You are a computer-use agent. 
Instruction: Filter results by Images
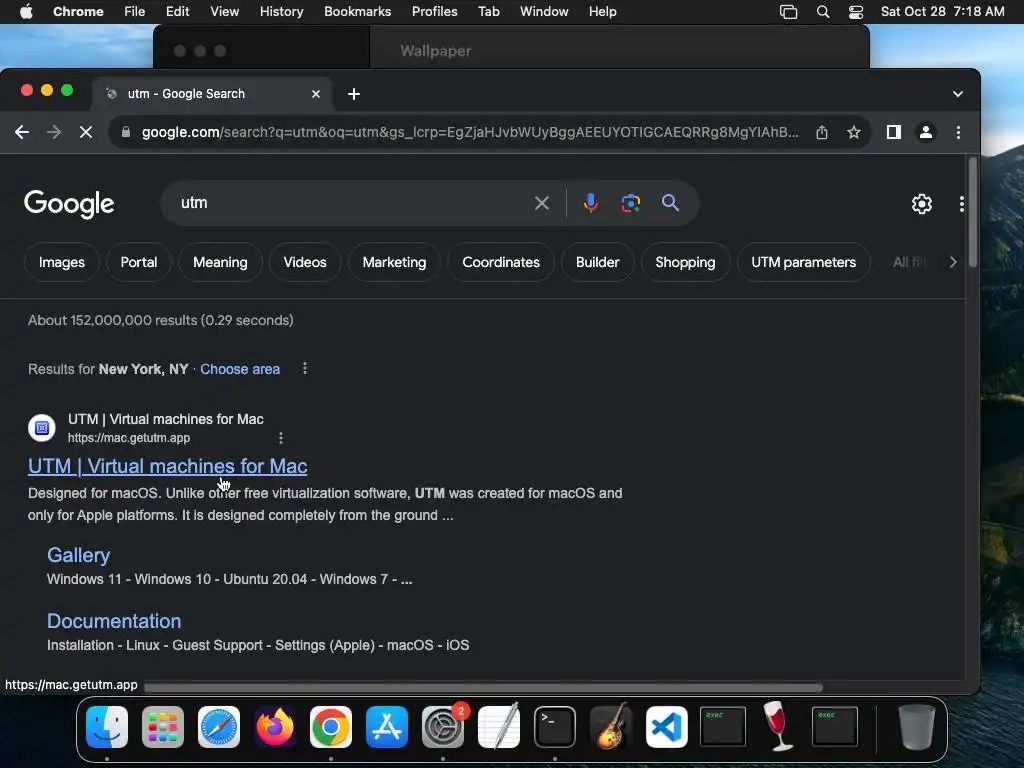pyautogui.click(x=61, y=263)
